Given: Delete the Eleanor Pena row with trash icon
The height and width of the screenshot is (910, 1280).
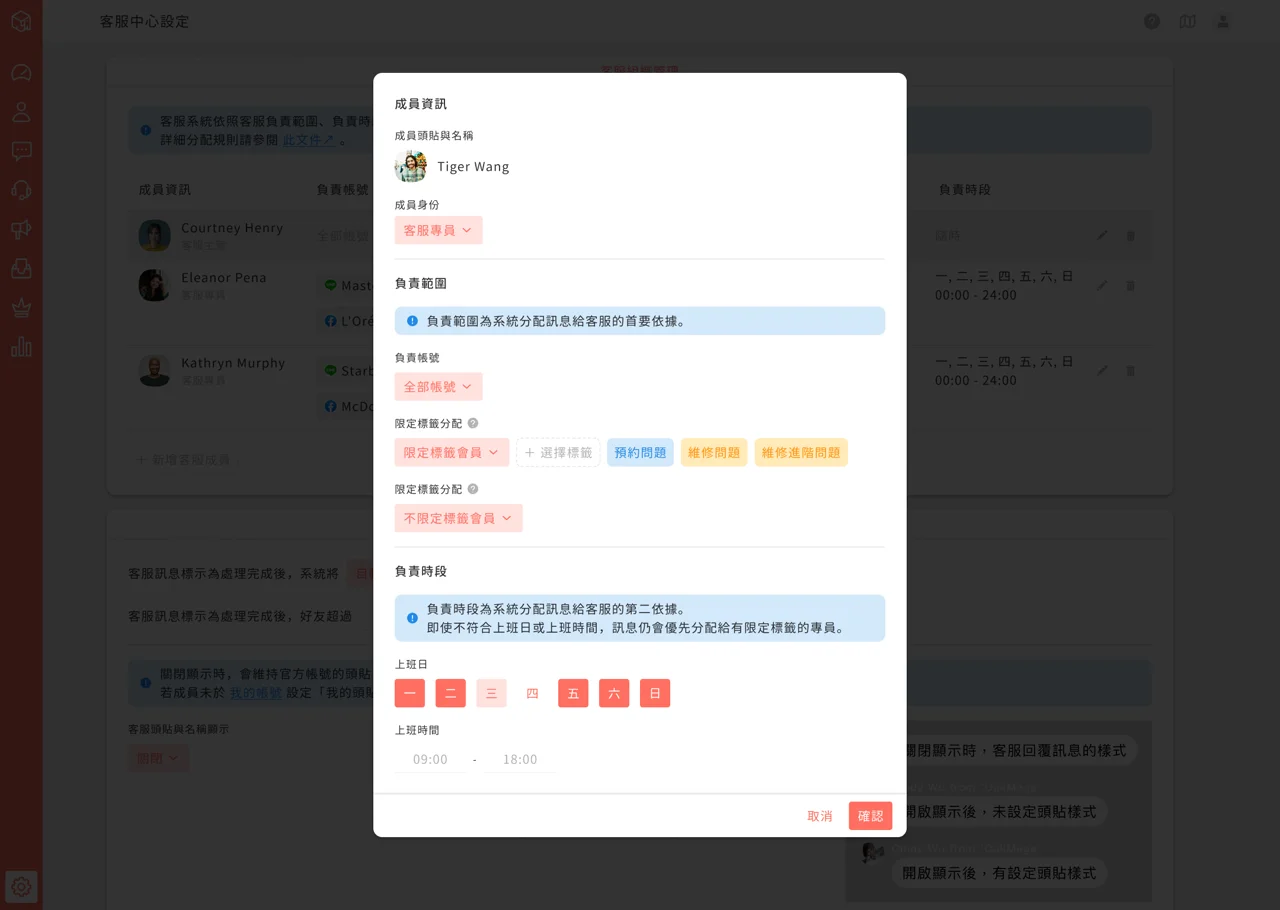Looking at the screenshot, I should [x=1130, y=285].
